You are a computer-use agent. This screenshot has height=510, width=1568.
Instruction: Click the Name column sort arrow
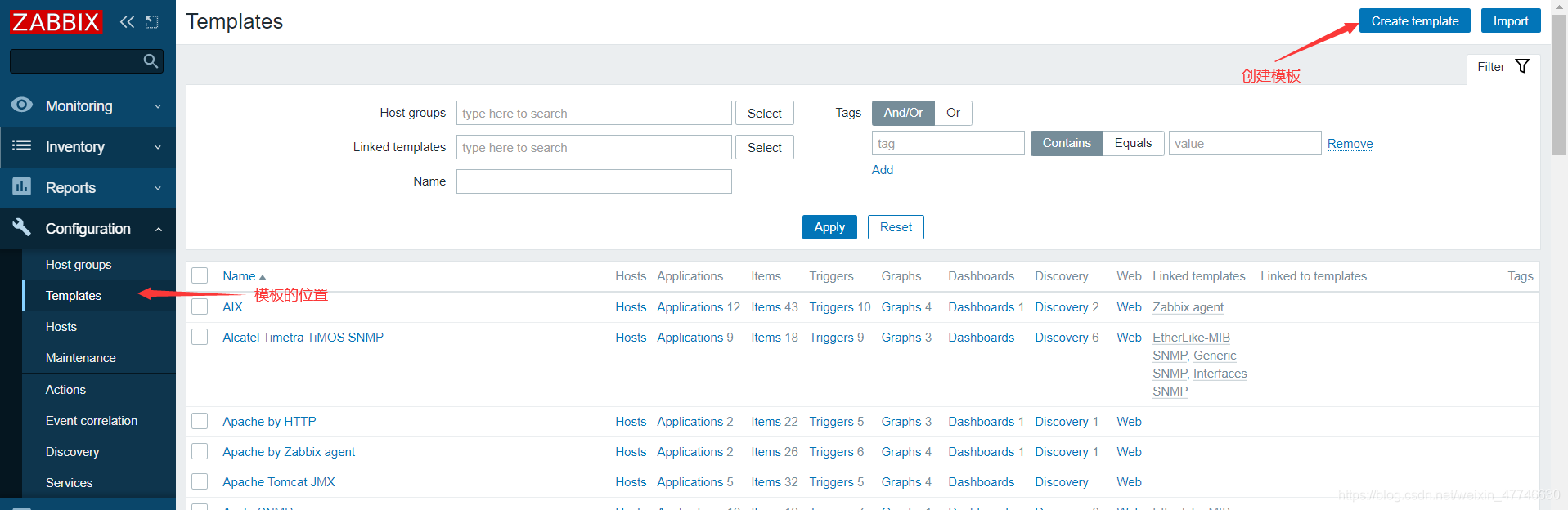[x=263, y=277]
